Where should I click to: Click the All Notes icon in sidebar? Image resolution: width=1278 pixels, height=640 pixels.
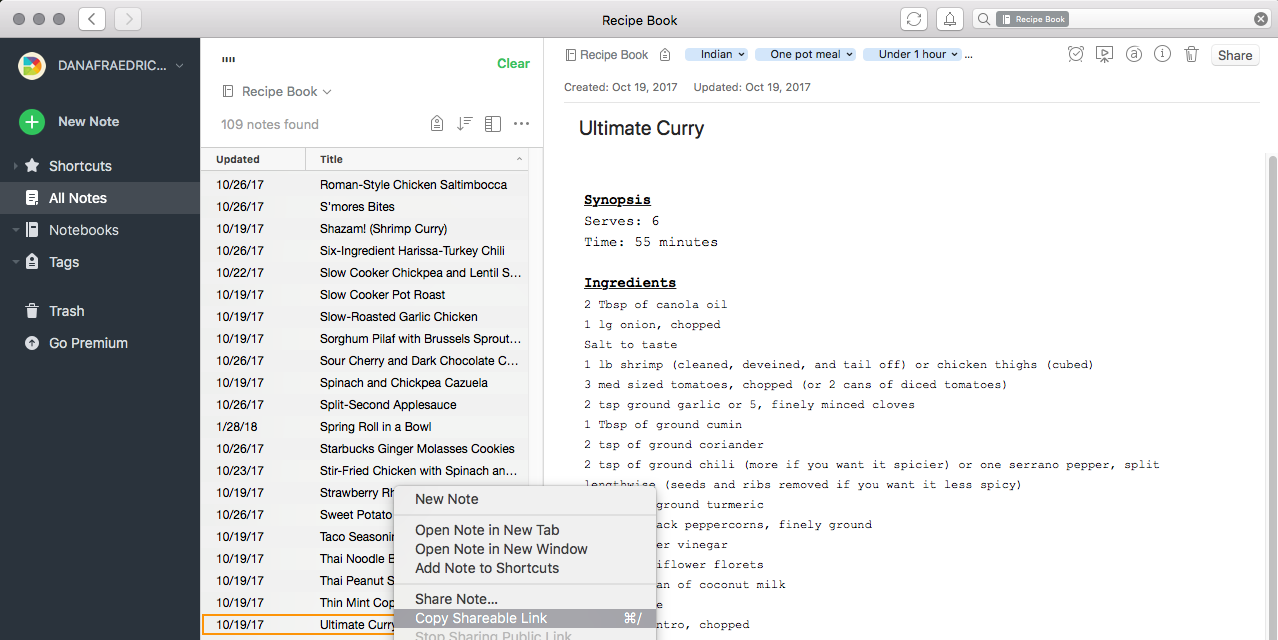point(32,198)
